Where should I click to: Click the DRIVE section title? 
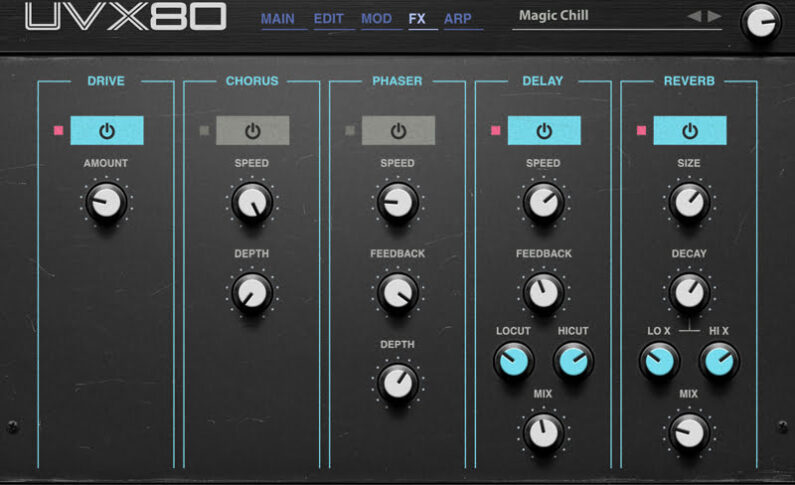point(106,81)
